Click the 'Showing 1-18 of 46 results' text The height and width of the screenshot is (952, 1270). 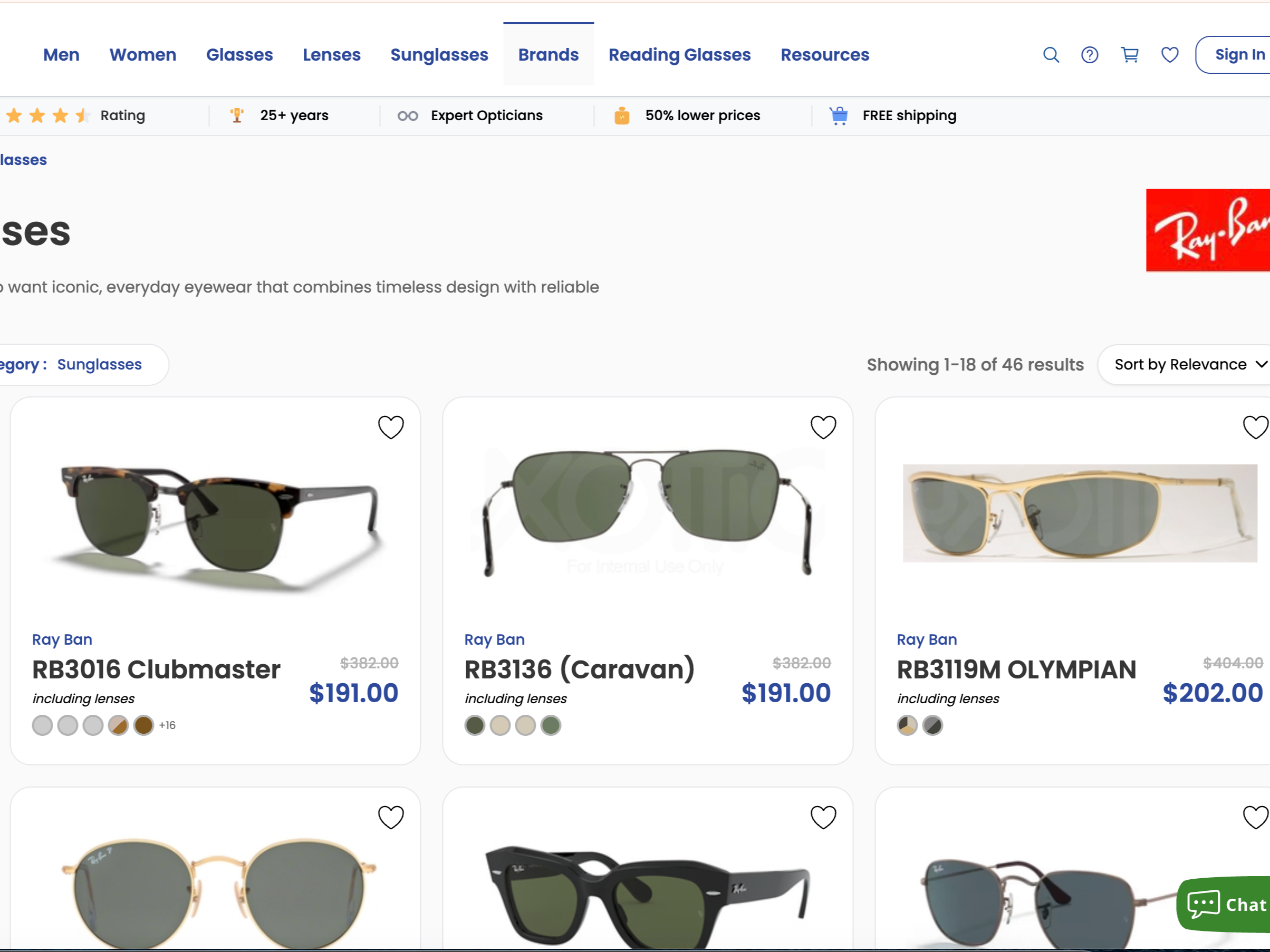click(x=975, y=364)
